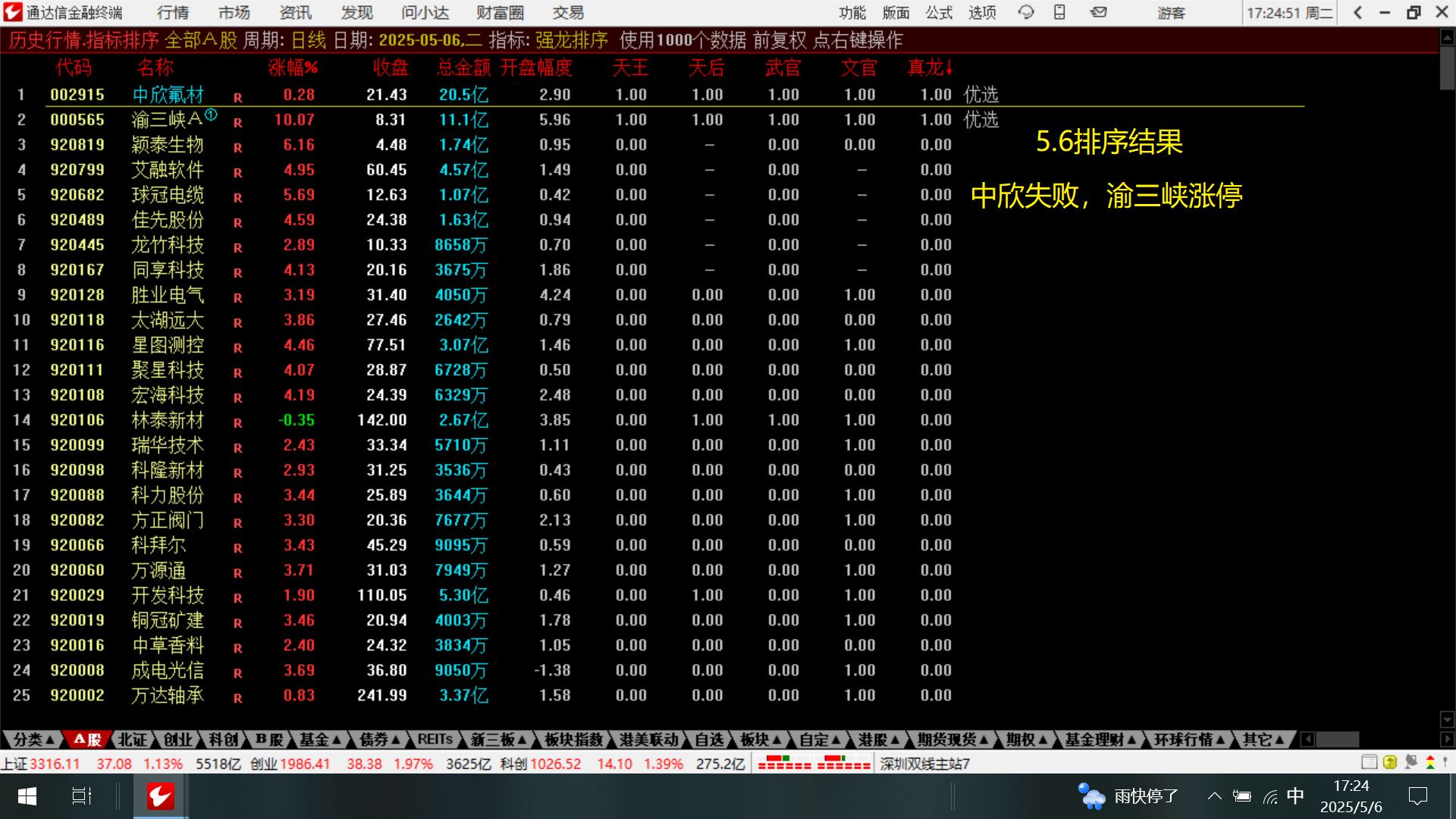The image size is (1456, 819).
Task: Expand the 其它 tab dropdown
Action: click(x=1263, y=739)
